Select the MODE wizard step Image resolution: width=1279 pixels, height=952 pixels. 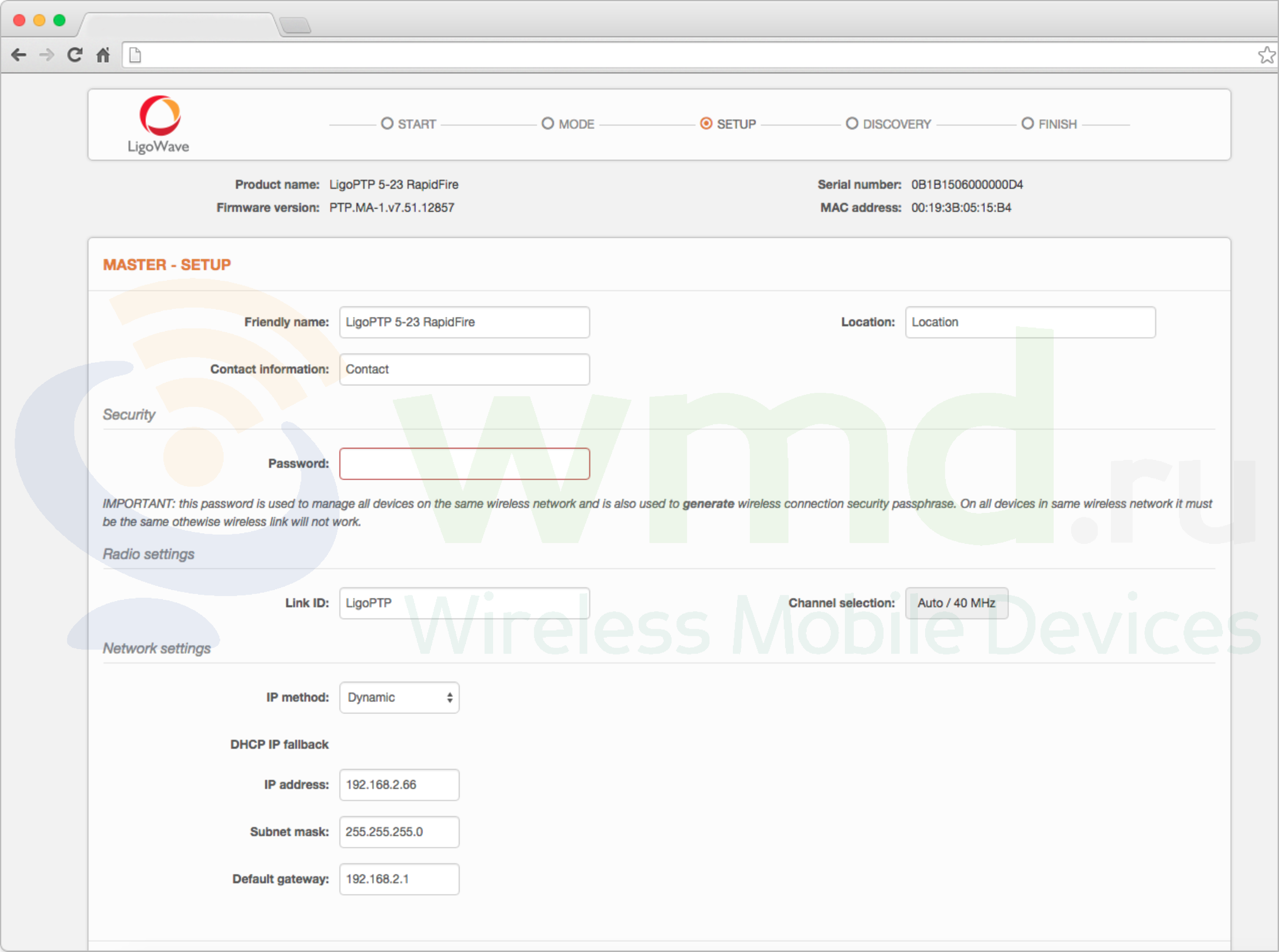pos(568,124)
